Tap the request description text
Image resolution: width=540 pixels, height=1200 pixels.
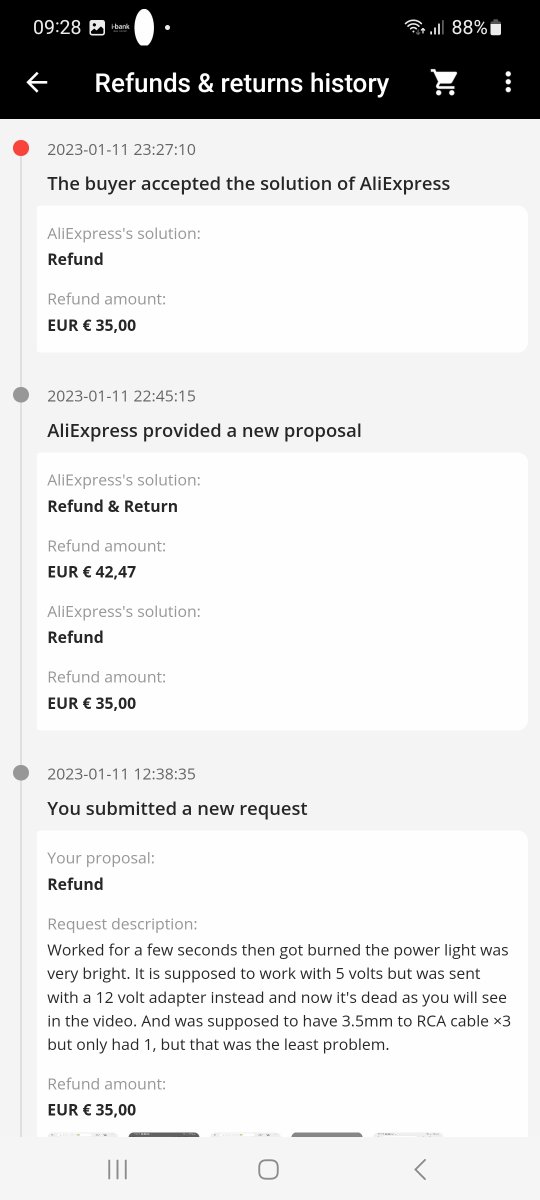[279, 997]
